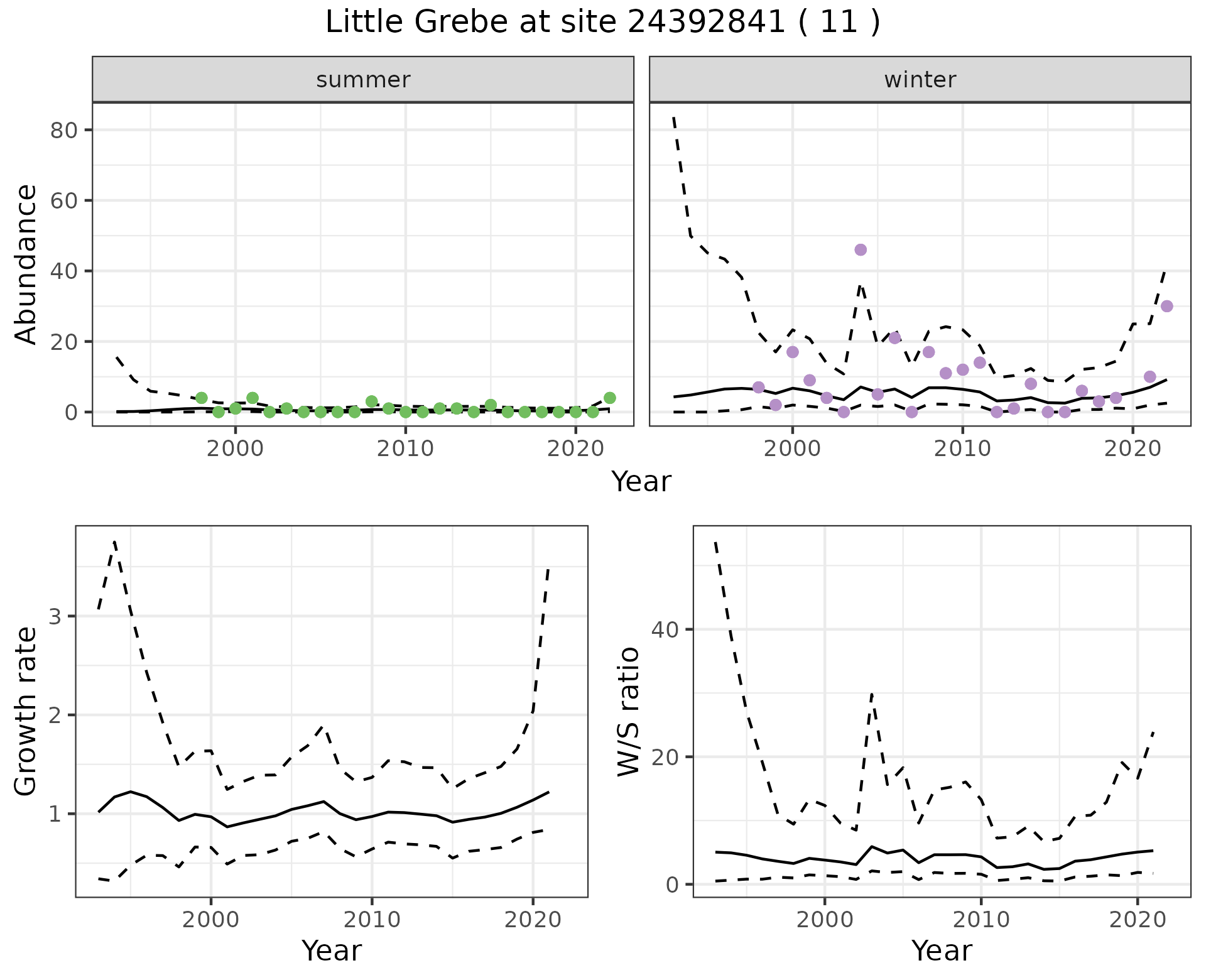Click the green summer point at 1998

click(201, 398)
